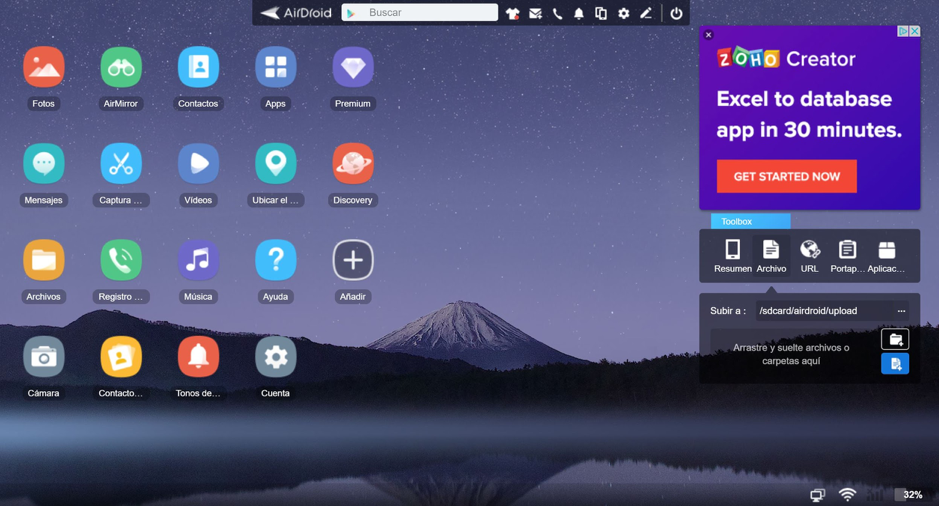Click the shirt theme icon in top bar

coord(512,13)
